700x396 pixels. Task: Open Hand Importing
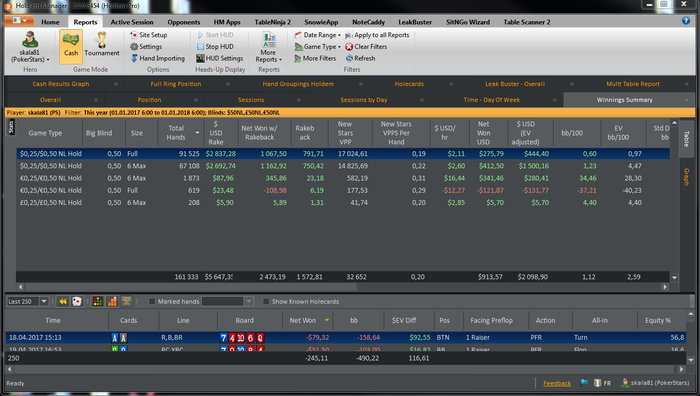158,58
